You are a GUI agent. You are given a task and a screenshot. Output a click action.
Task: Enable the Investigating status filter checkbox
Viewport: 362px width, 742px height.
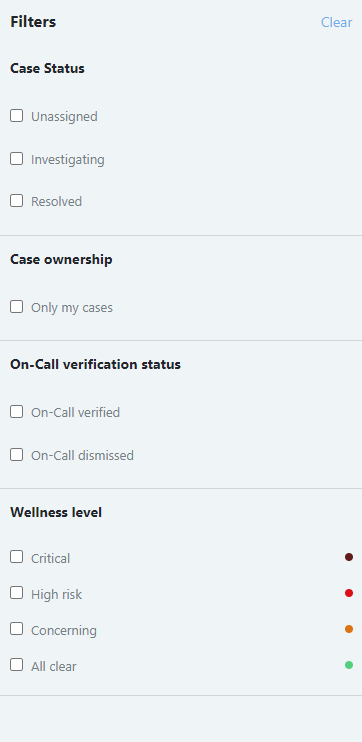17,159
